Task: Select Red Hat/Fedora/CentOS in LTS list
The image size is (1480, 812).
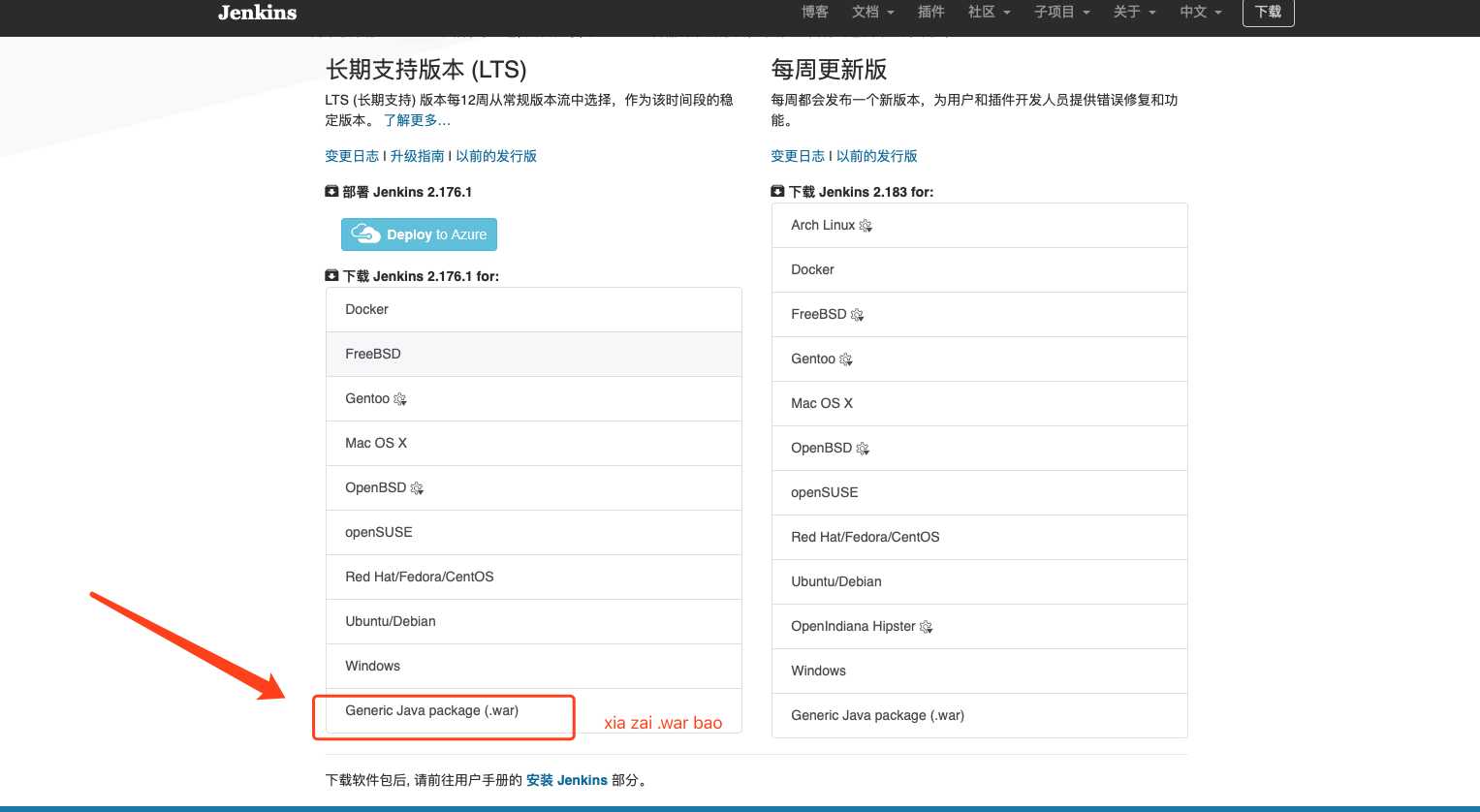Action: point(534,577)
